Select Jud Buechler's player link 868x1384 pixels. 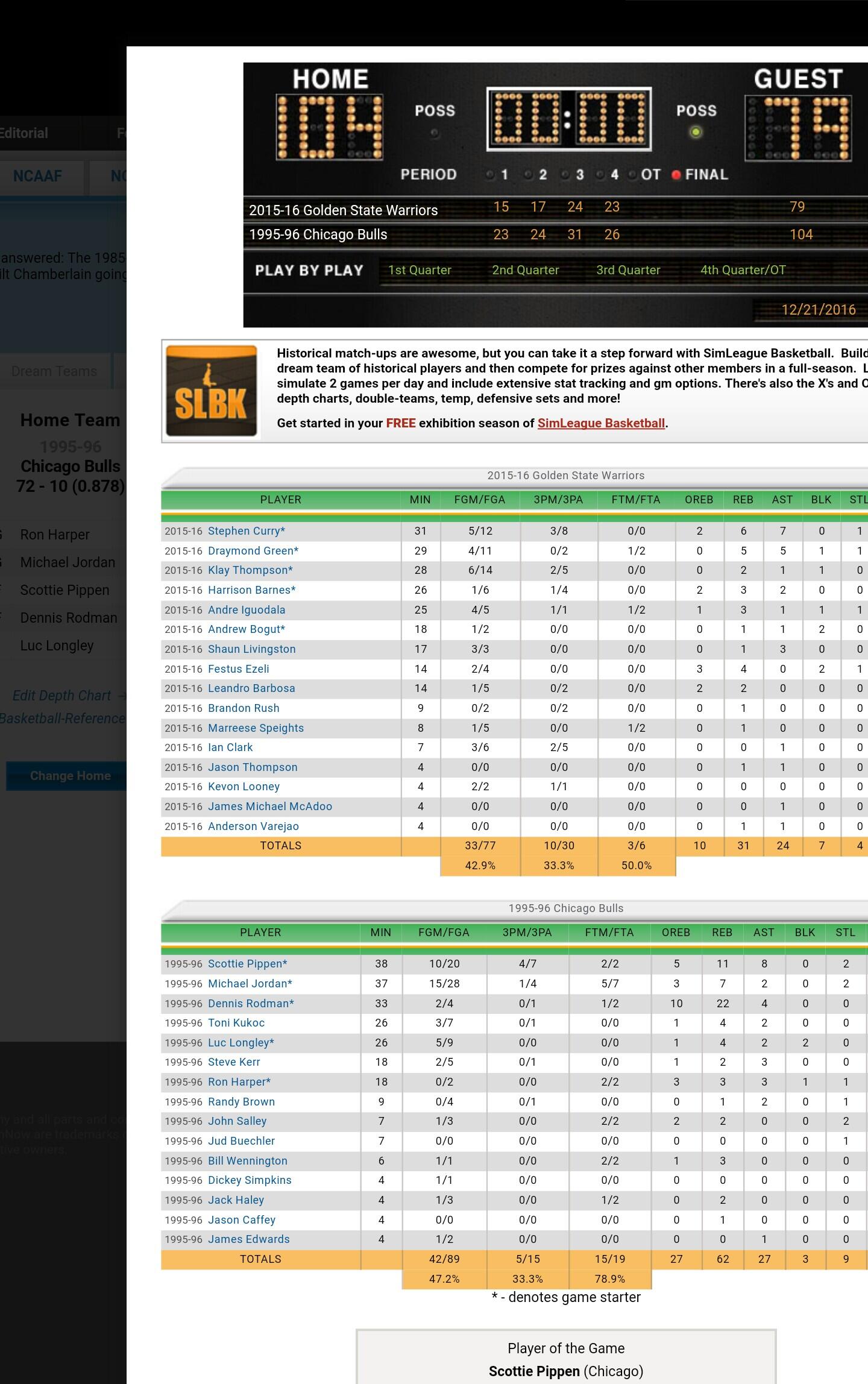coord(241,1141)
